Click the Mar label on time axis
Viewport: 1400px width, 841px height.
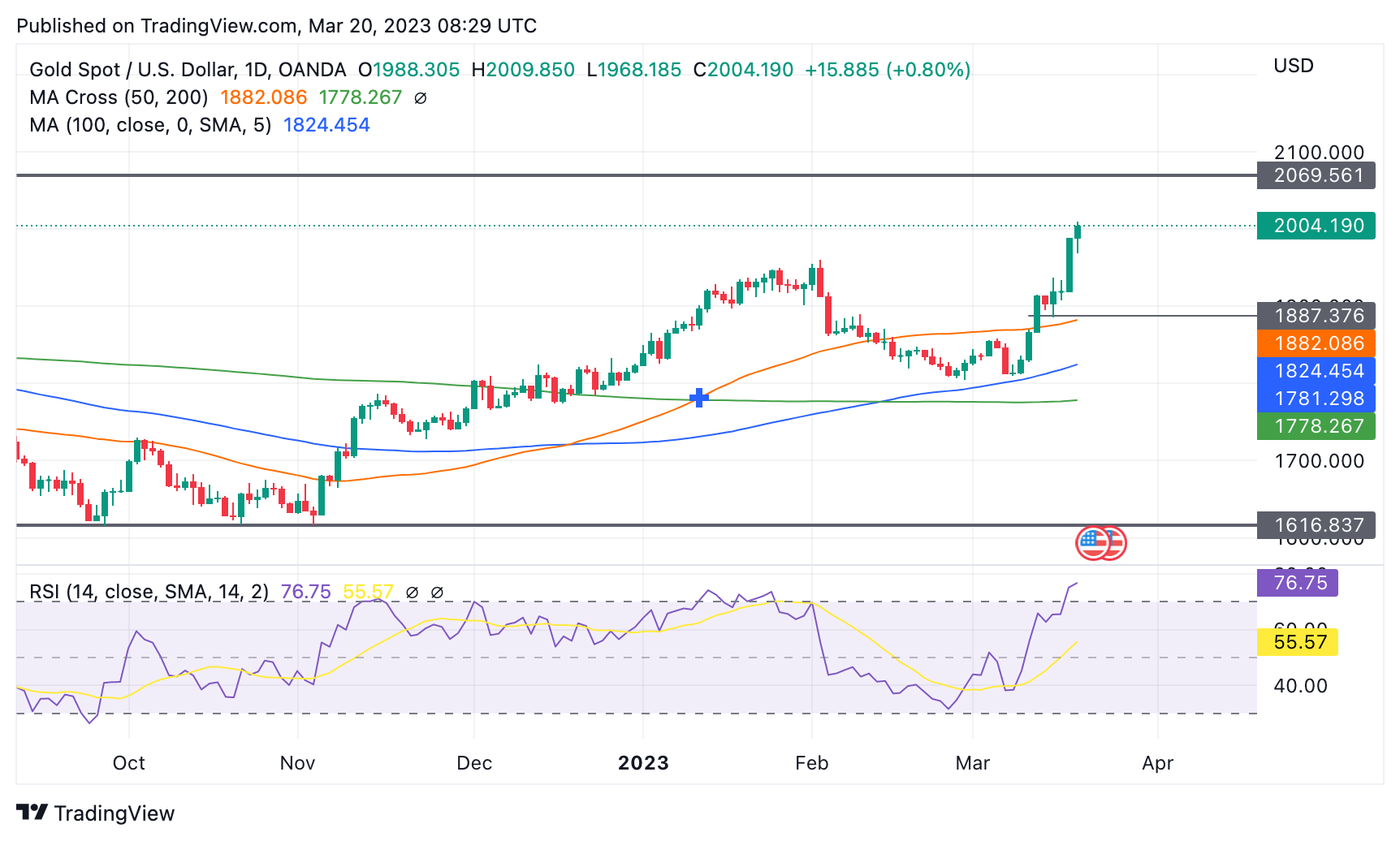[x=972, y=763]
